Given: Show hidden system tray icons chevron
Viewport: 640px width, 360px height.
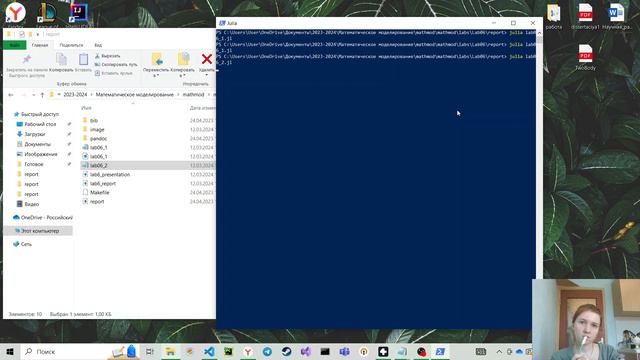Looking at the screenshot, I should (499, 351).
